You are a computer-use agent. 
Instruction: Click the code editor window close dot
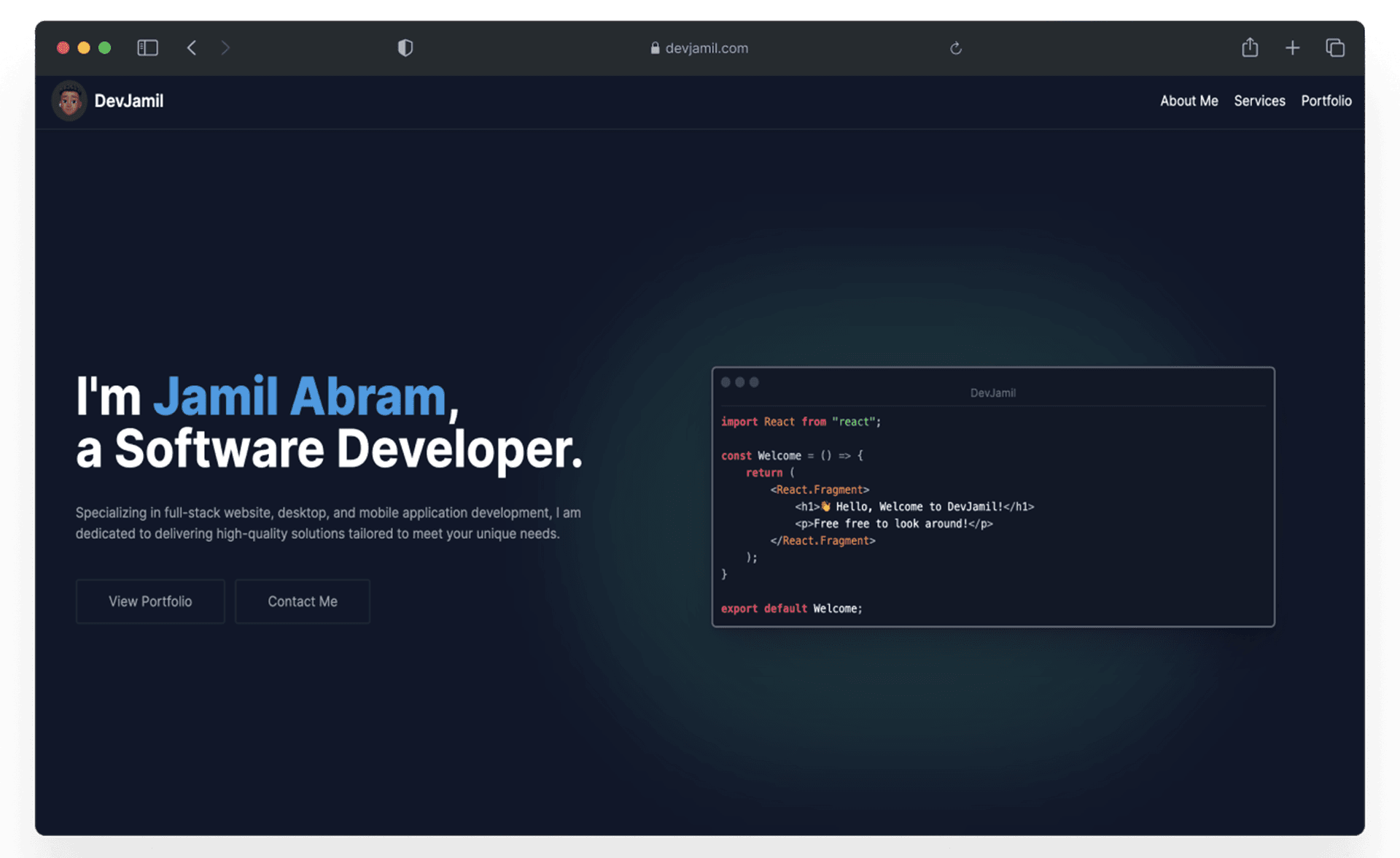[726, 382]
